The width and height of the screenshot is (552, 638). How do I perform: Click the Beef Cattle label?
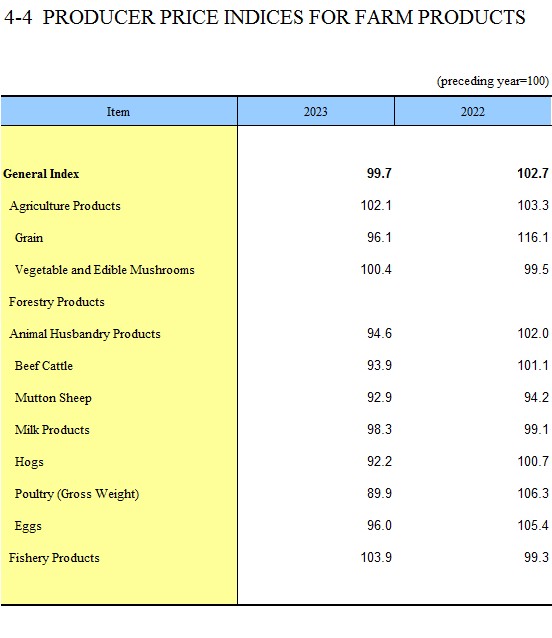point(44,366)
